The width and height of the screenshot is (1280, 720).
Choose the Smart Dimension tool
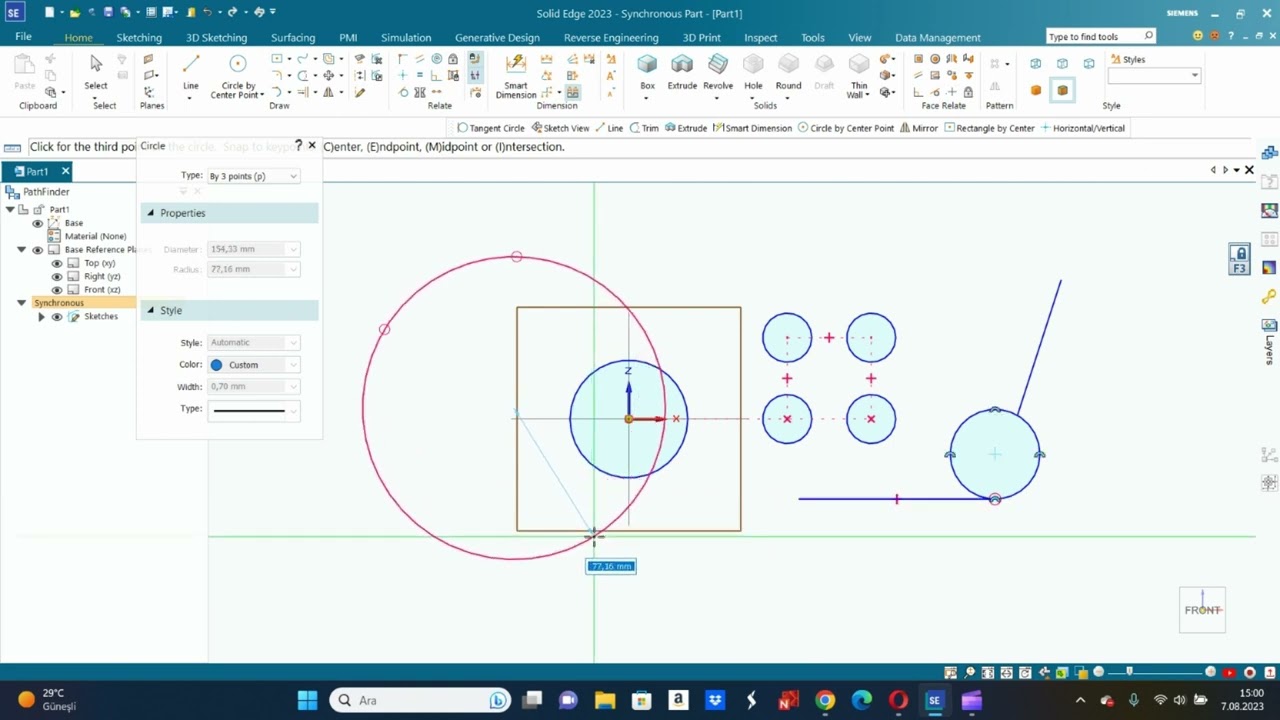click(516, 75)
